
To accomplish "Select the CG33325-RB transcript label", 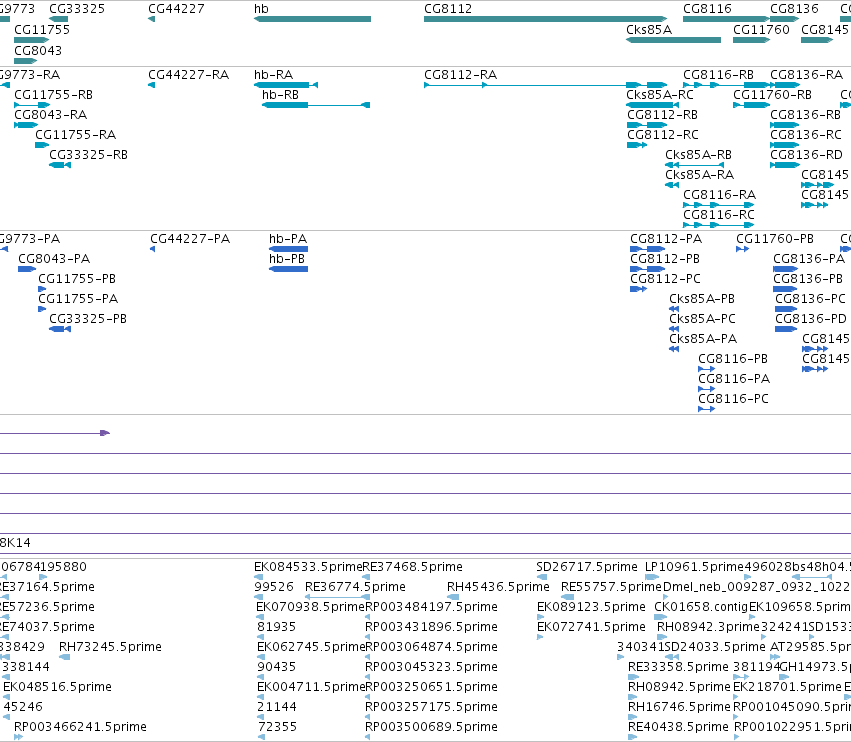I will (x=88, y=155).
